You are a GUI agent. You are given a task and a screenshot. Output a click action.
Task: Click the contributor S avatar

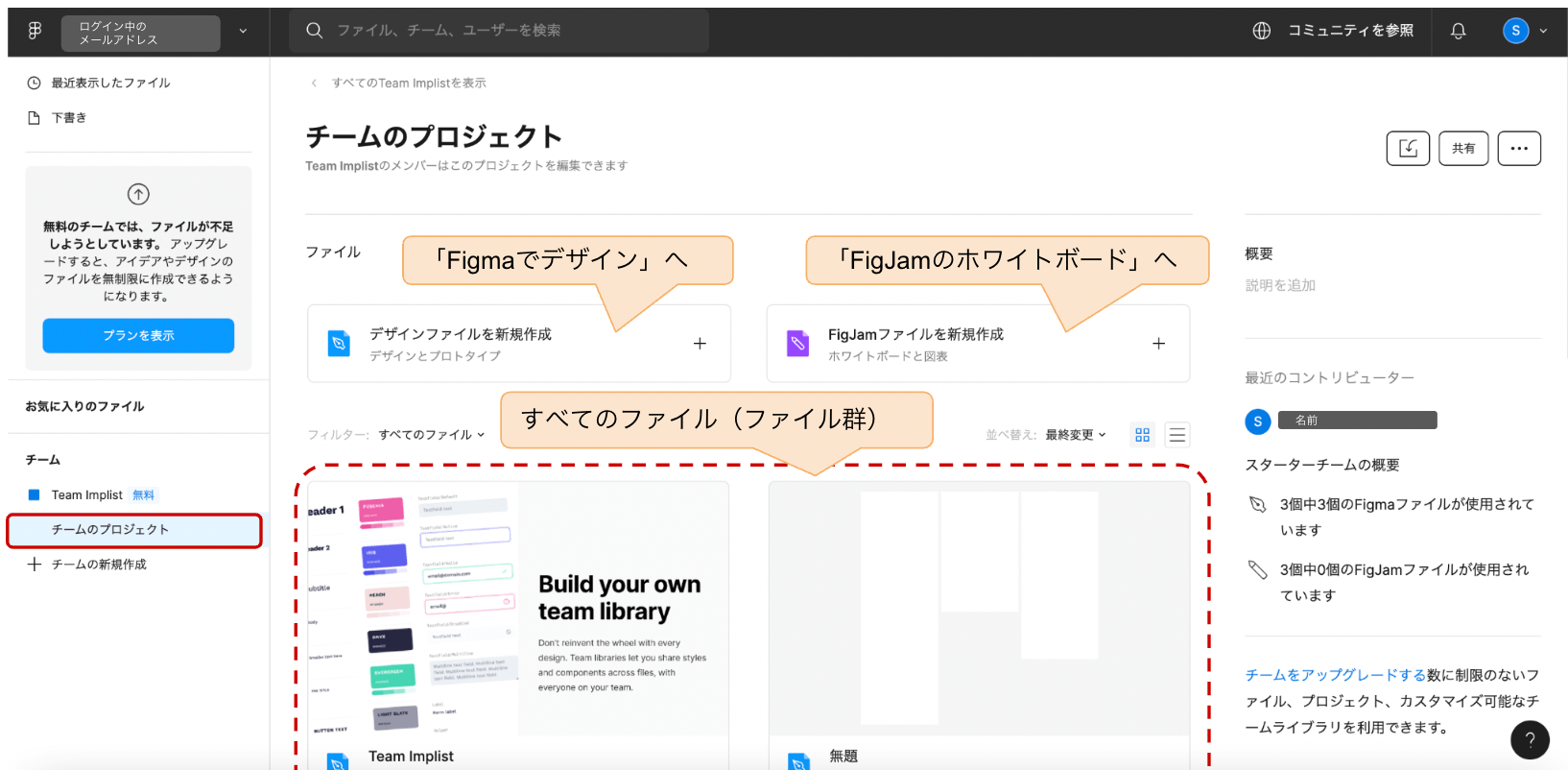pyautogui.click(x=1258, y=421)
